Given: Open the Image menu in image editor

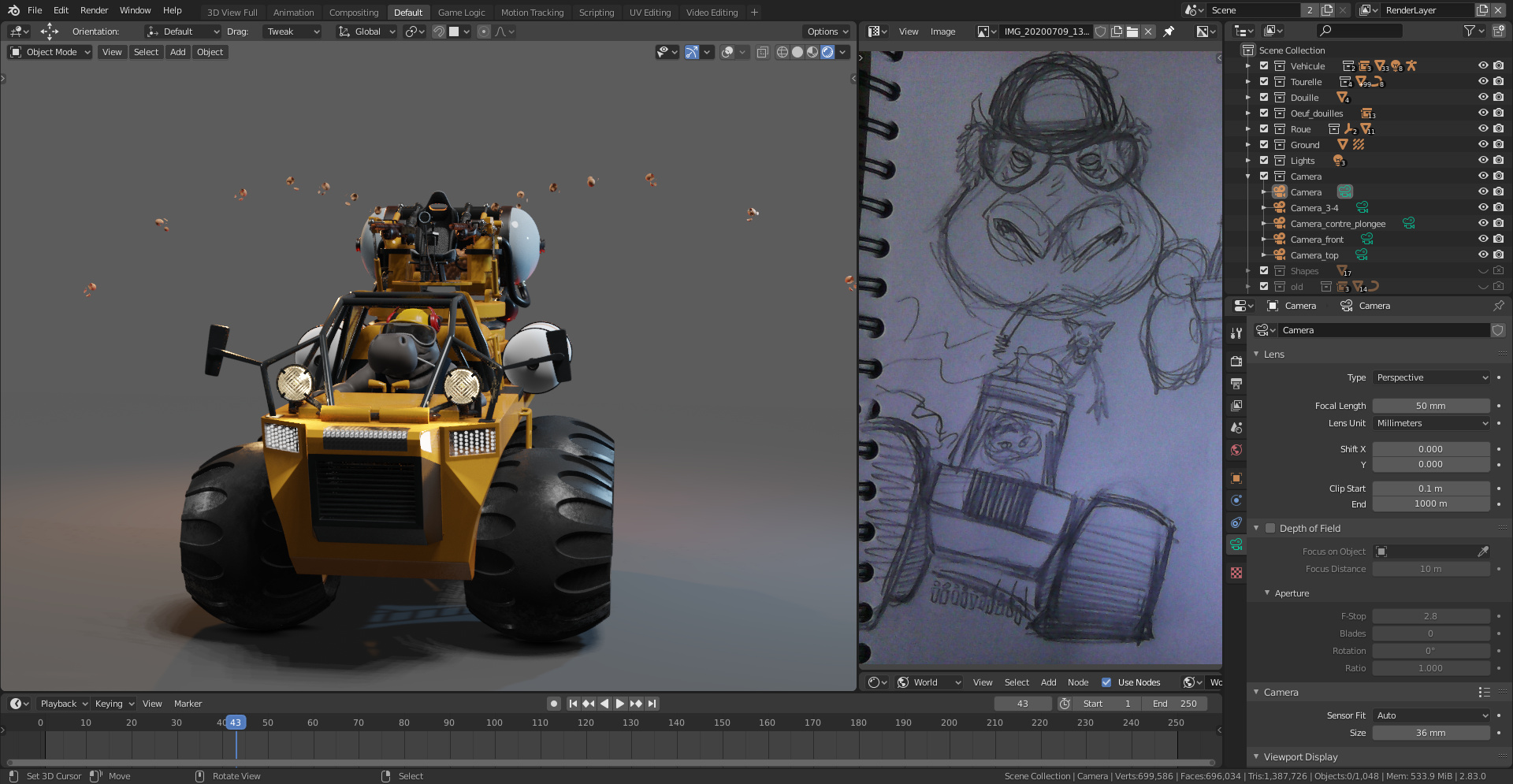Looking at the screenshot, I should point(942,32).
